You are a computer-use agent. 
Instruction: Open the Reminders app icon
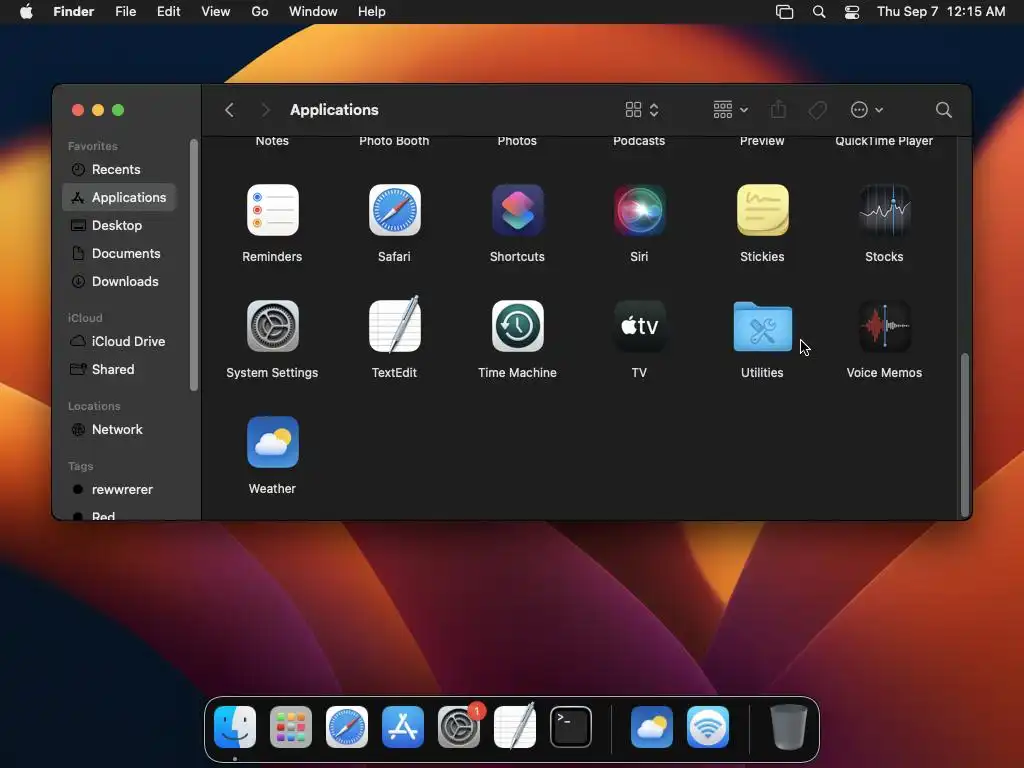[272, 210]
